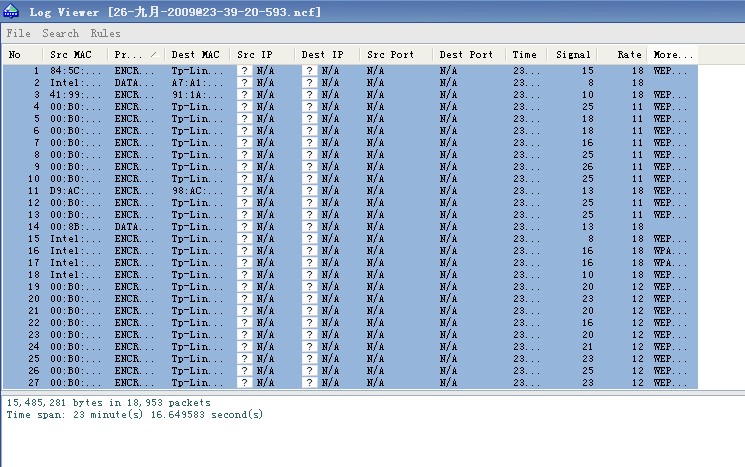The image size is (745, 467).
Task: Sort by Signal column header
Action: (572, 55)
